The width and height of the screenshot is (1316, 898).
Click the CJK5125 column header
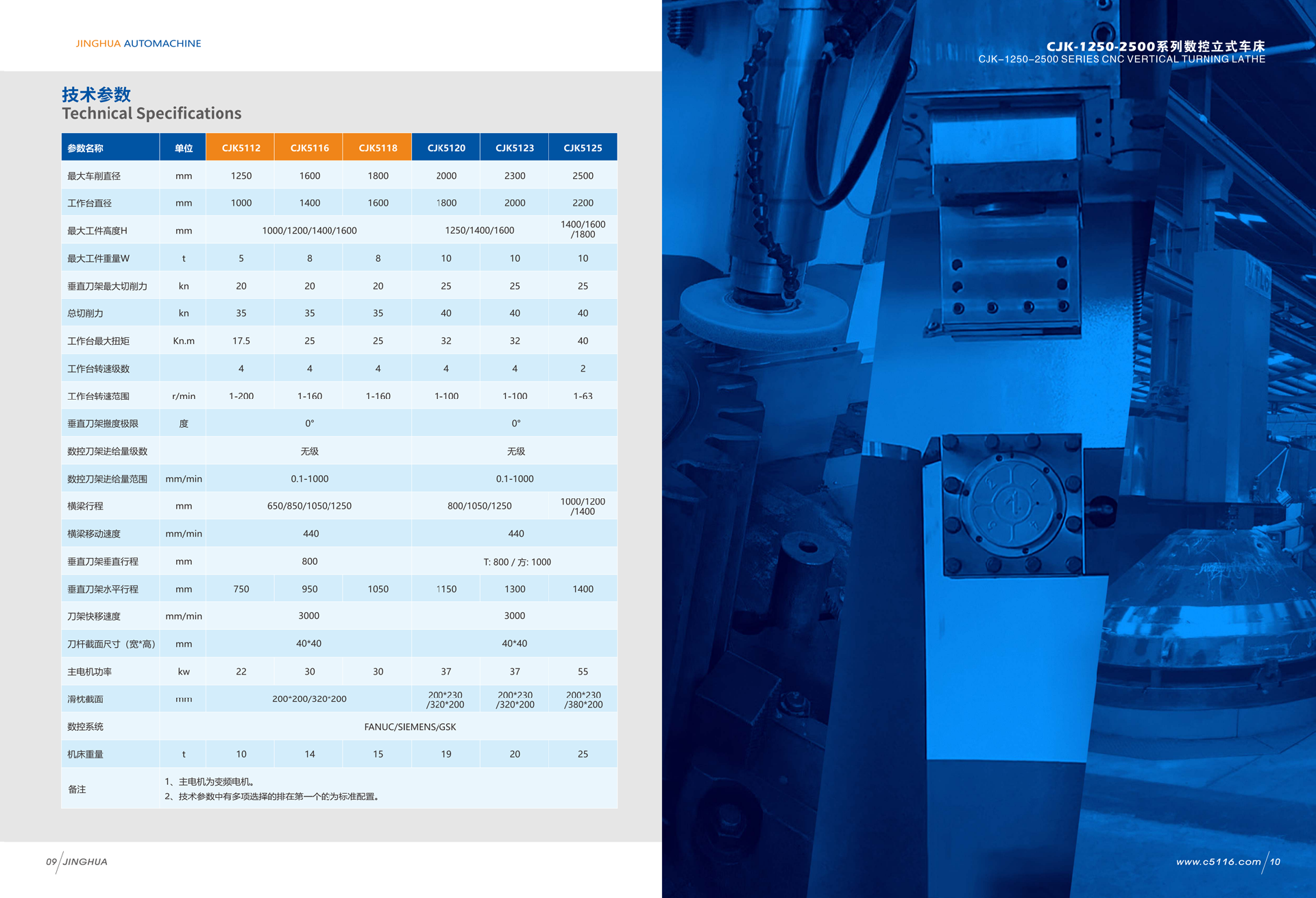[583, 148]
